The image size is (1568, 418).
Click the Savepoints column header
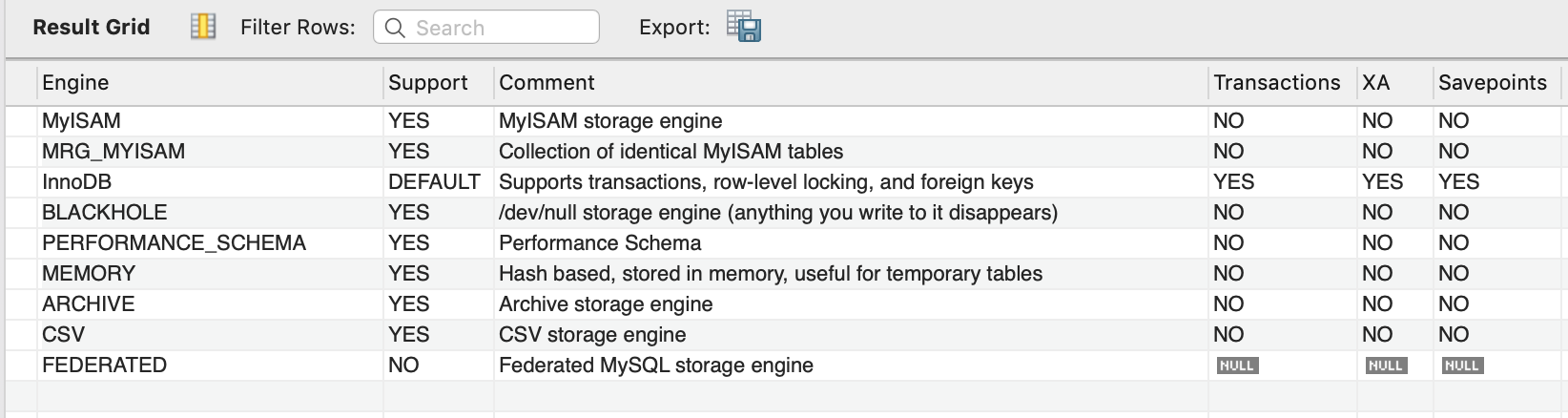(x=1492, y=83)
